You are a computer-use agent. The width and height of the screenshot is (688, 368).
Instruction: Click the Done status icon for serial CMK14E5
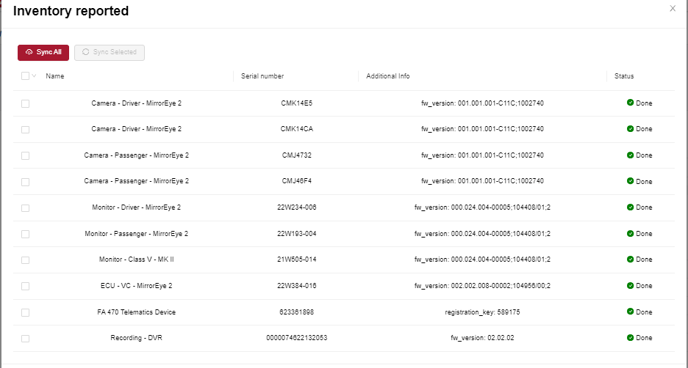(630, 103)
